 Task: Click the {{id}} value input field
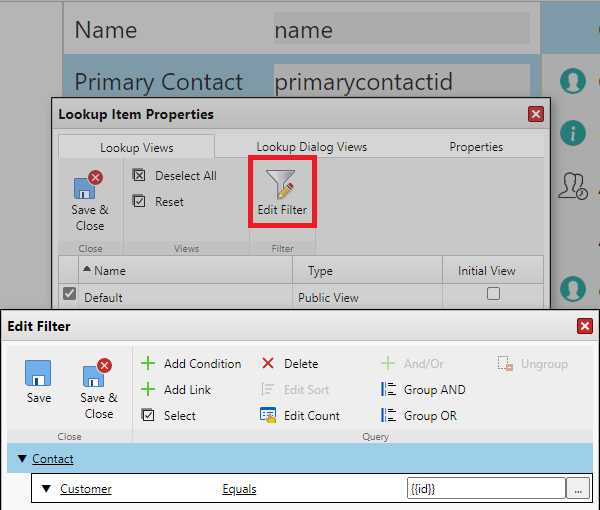486,489
